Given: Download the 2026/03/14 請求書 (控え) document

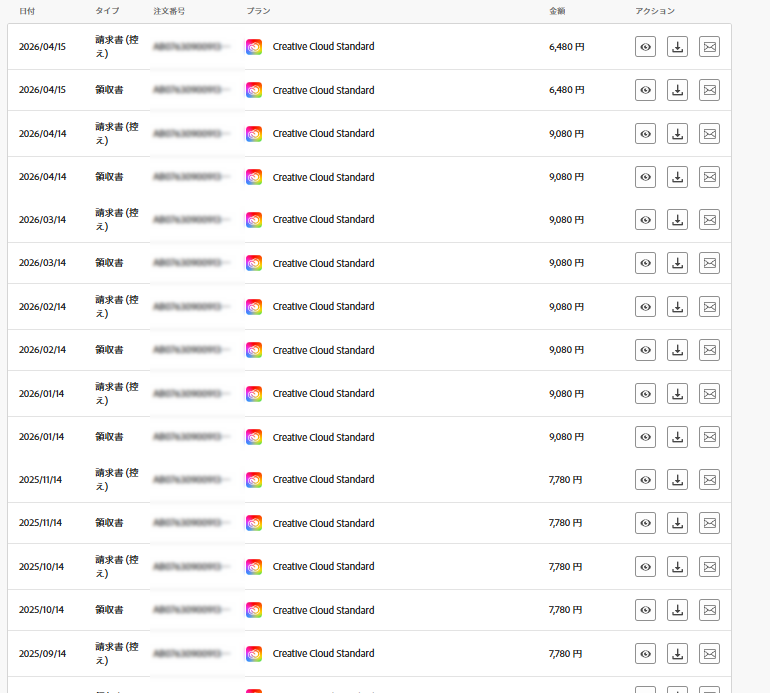Looking at the screenshot, I should (x=677, y=220).
